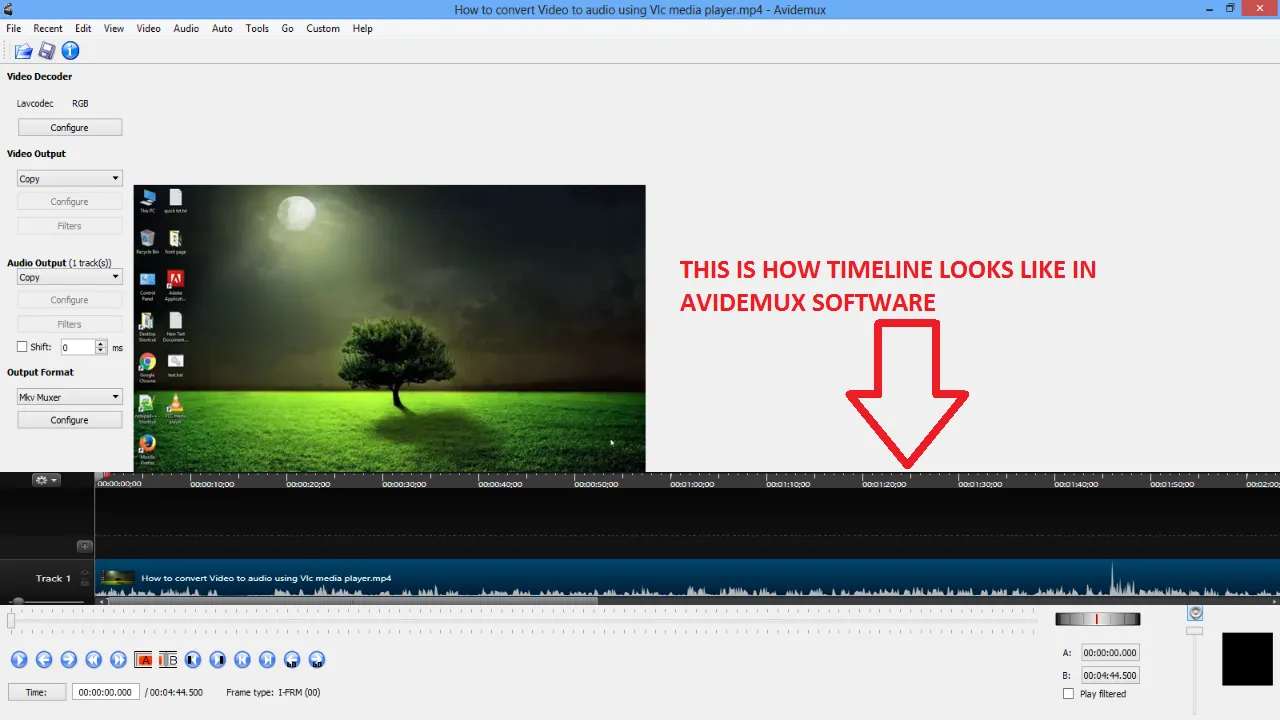
Task: Enable the audio Shift checkbox
Action: 22,347
